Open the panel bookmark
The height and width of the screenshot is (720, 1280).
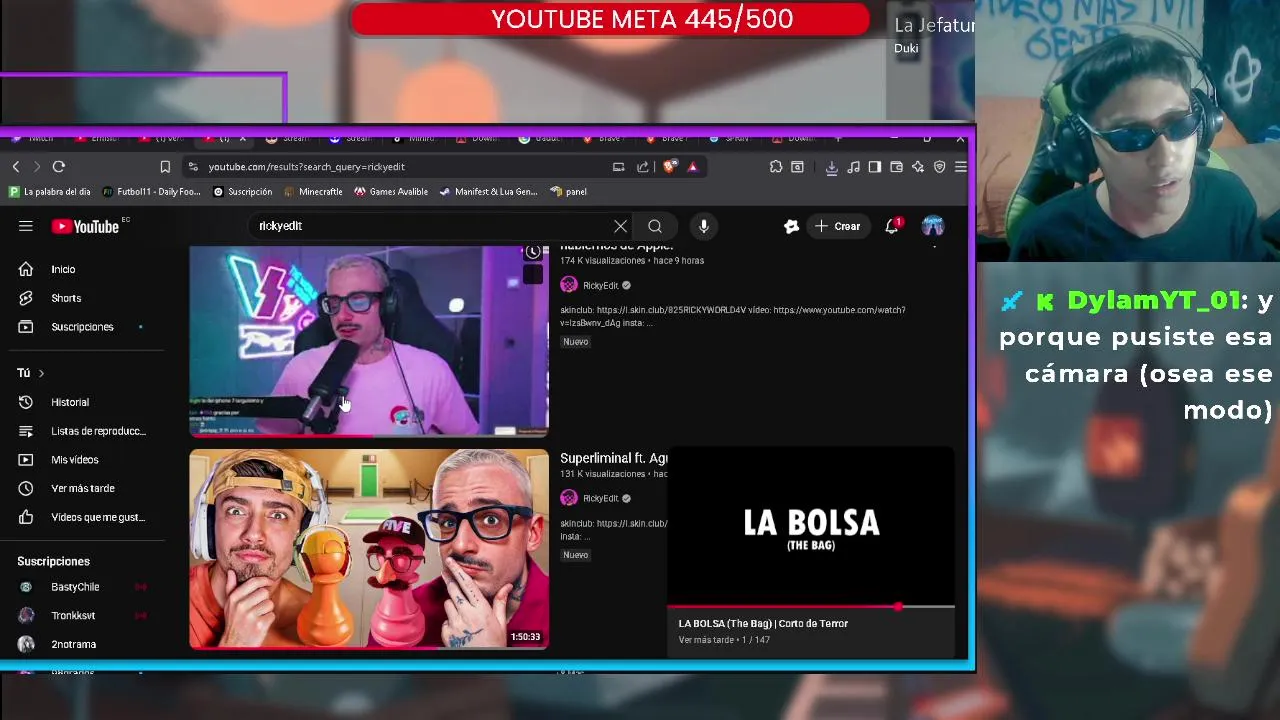tap(568, 192)
